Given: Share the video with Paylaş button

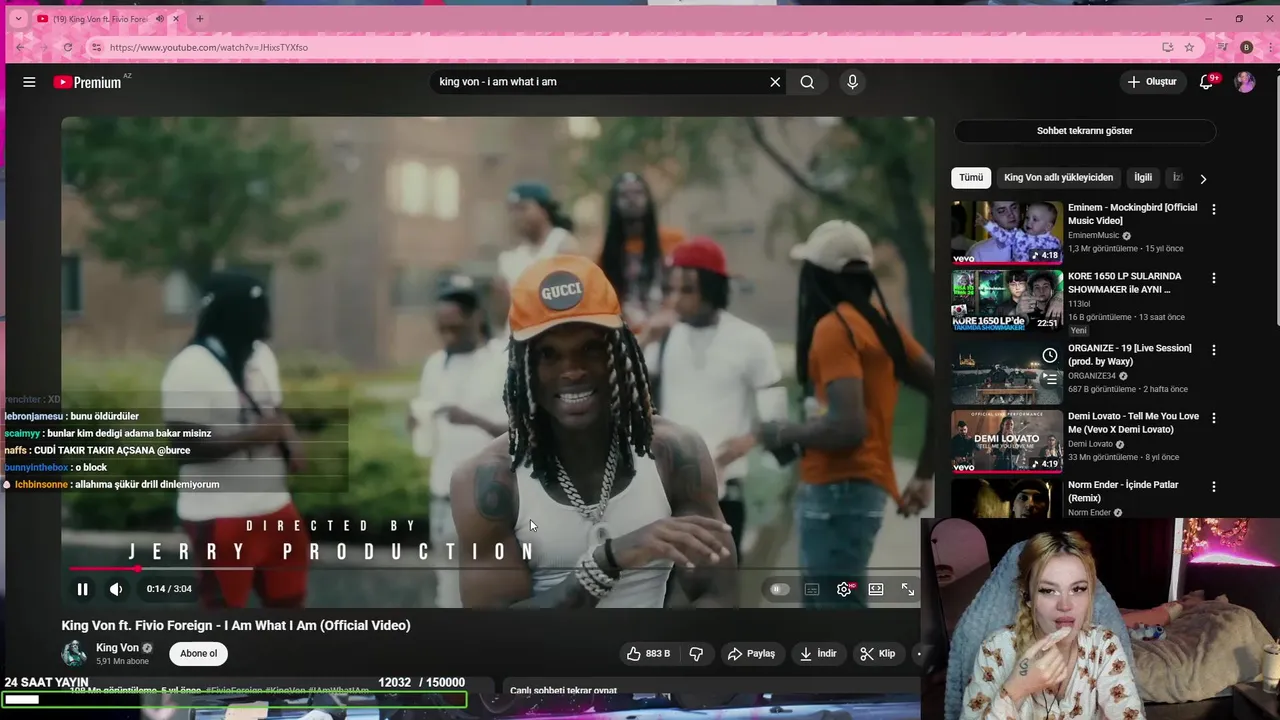Looking at the screenshot, I should [751, 653].
